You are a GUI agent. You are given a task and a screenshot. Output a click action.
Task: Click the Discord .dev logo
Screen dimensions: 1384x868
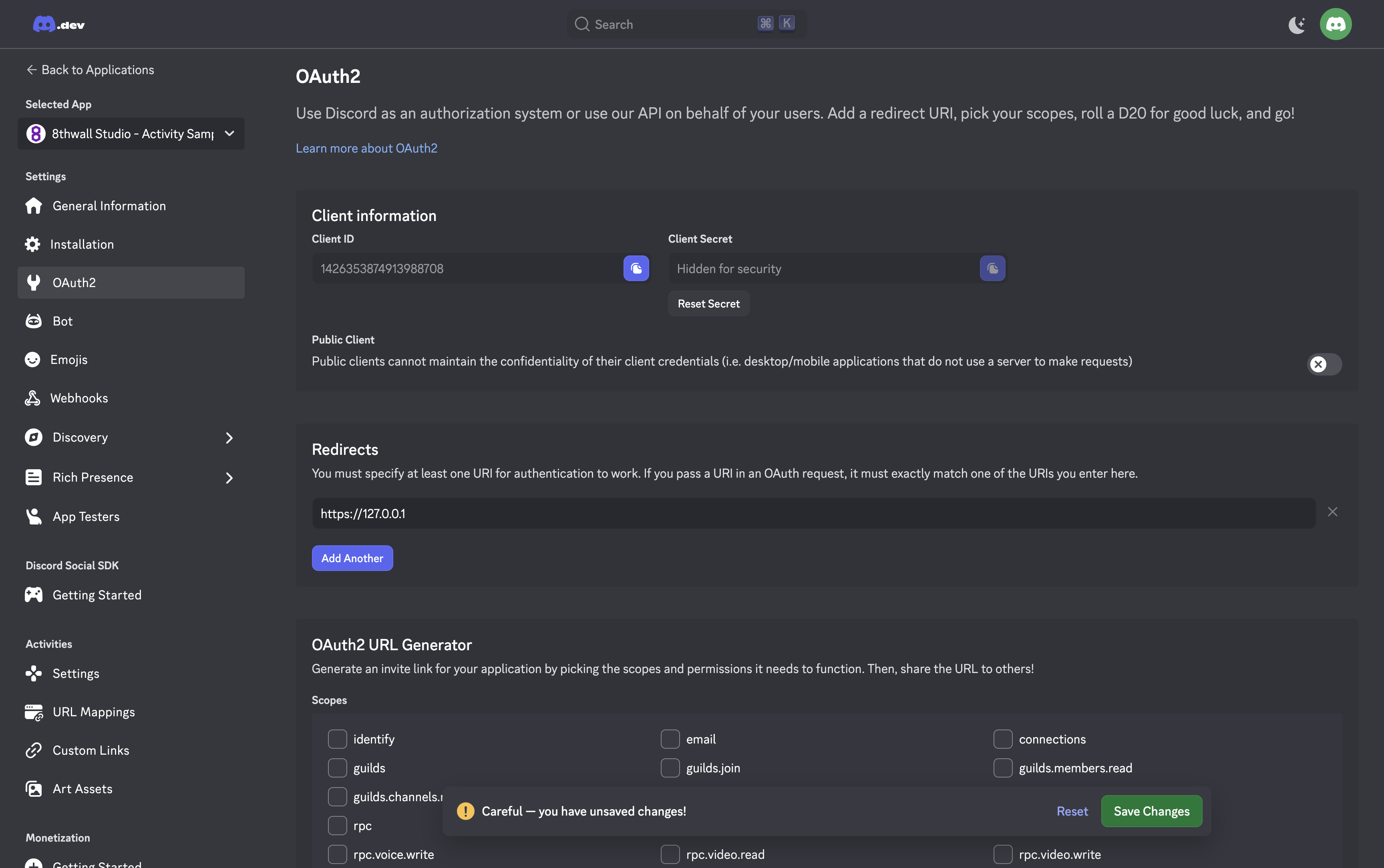[x=58, y=25]
